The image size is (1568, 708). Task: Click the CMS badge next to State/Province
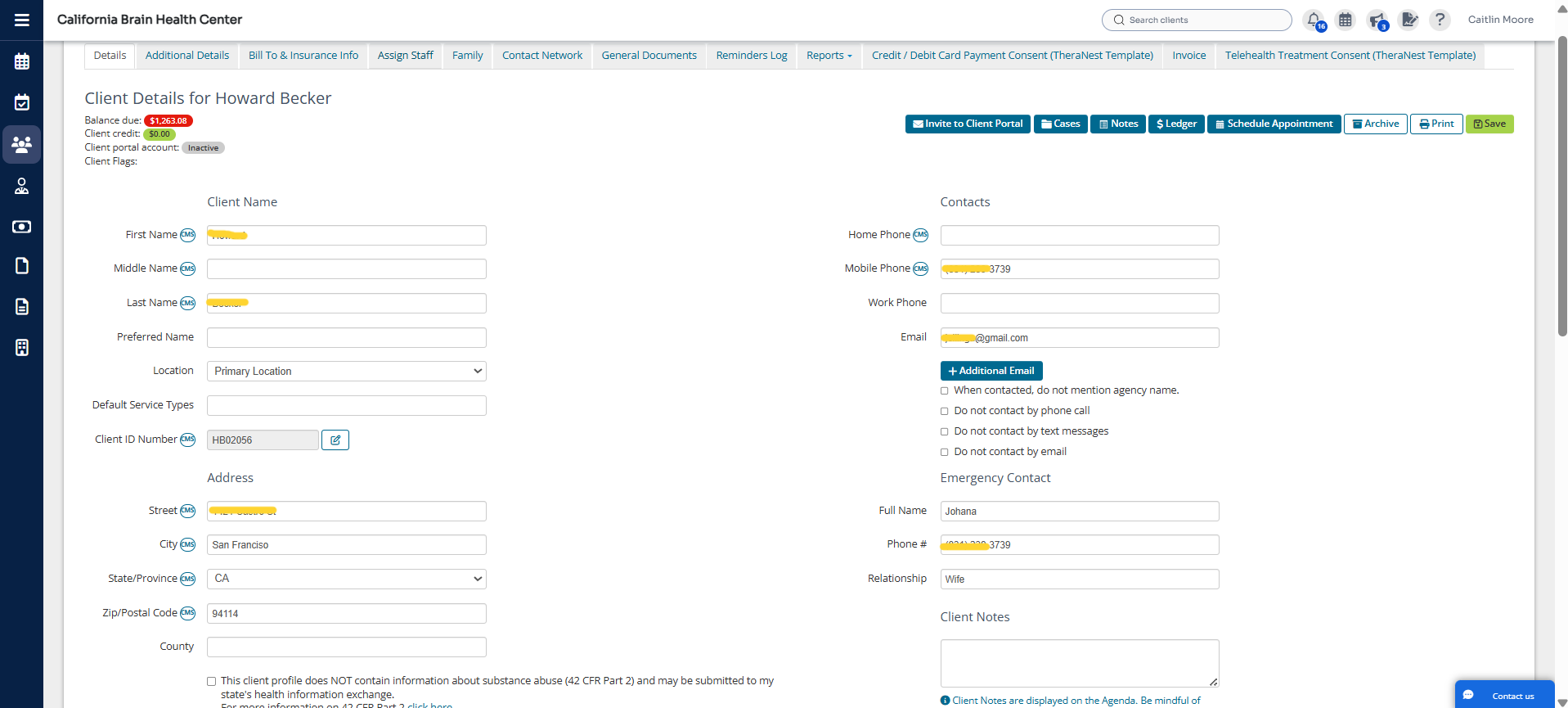(188, 579)
